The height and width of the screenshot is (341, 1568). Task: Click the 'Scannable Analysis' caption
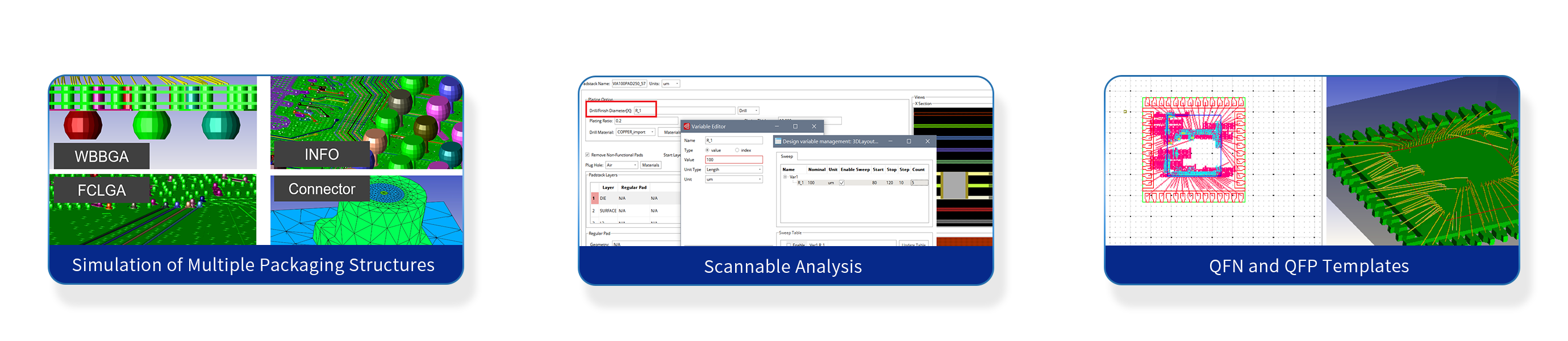[783, 267]
